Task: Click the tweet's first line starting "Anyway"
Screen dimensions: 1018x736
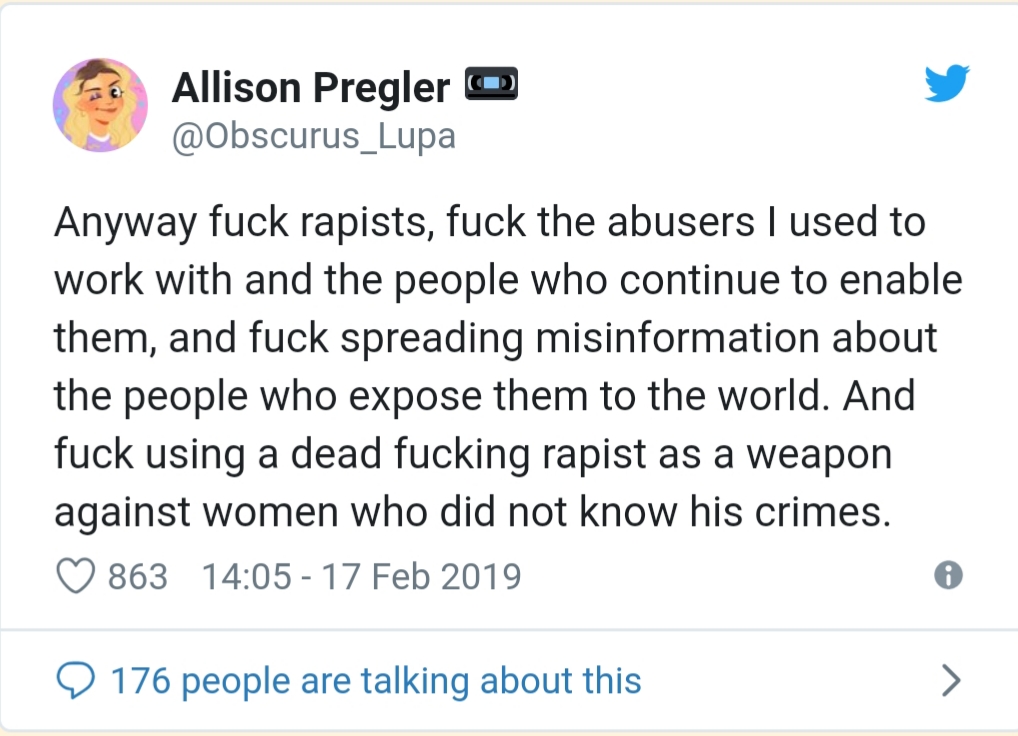Action: pyautogui.click(x=489, y=222)
